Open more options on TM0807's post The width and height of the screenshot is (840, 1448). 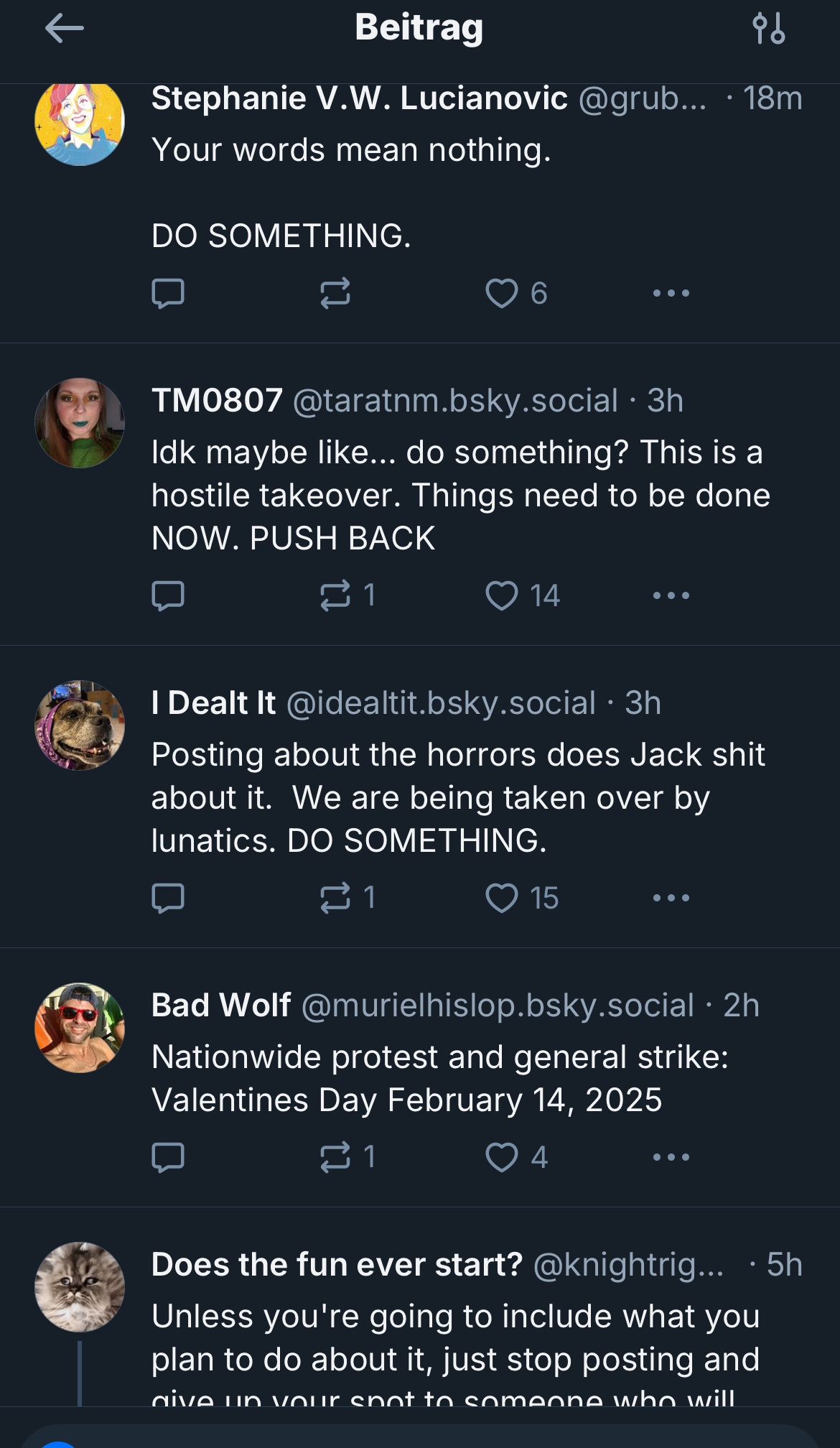pos(671,595)
